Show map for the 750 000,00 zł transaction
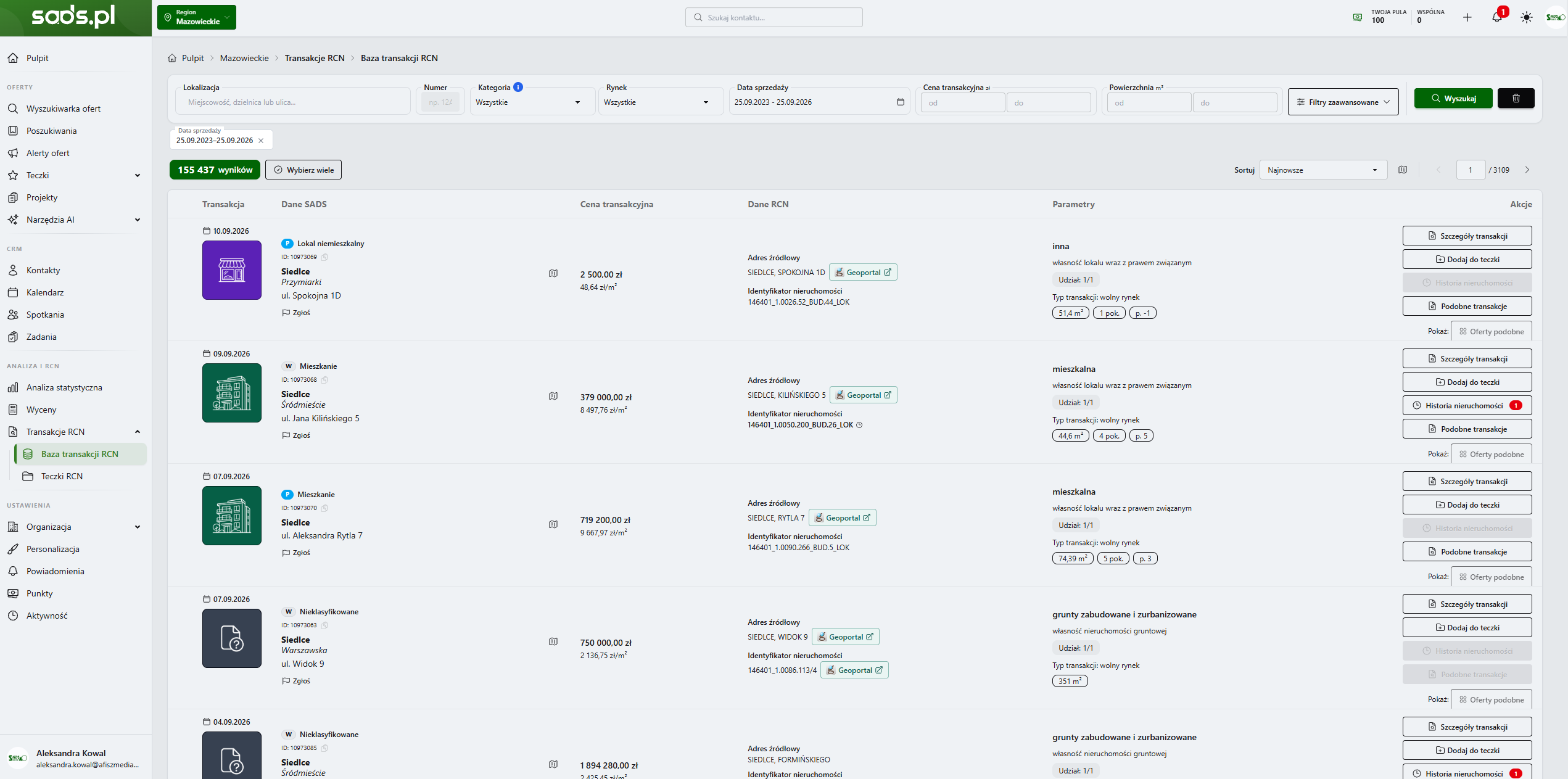Viewport: 1568px width, 779px height. (553, 641)
